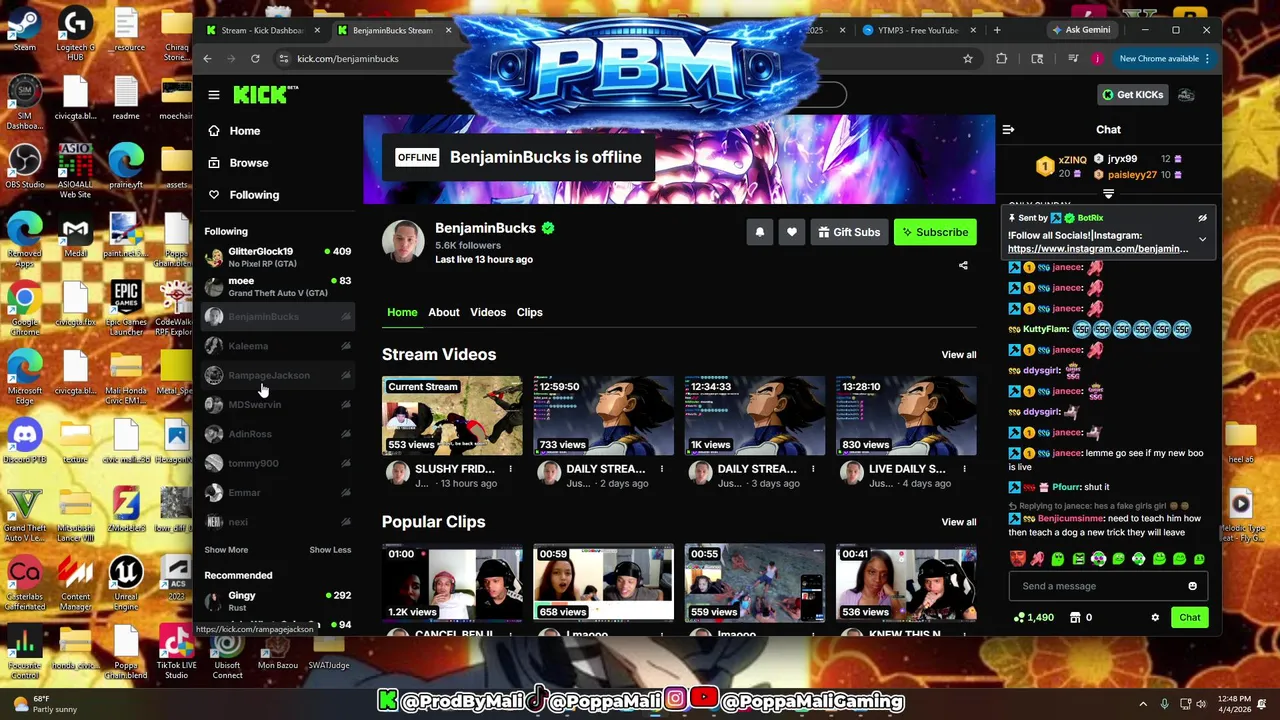Viewport: 1280px width, 720px height.
Task: Click Show More in following list
Action: tap(226, 550)
